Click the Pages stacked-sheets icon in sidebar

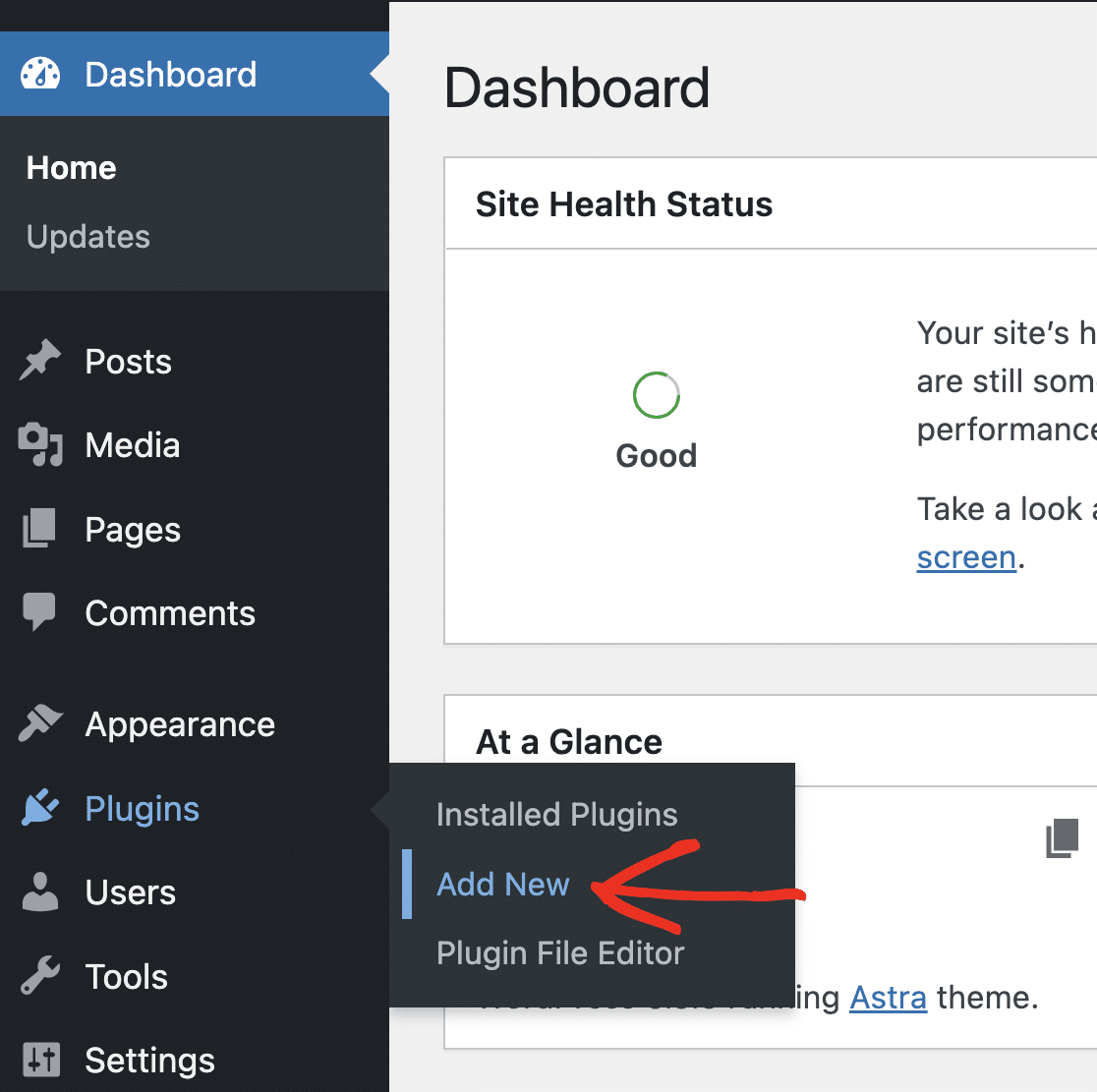(39, 528)
